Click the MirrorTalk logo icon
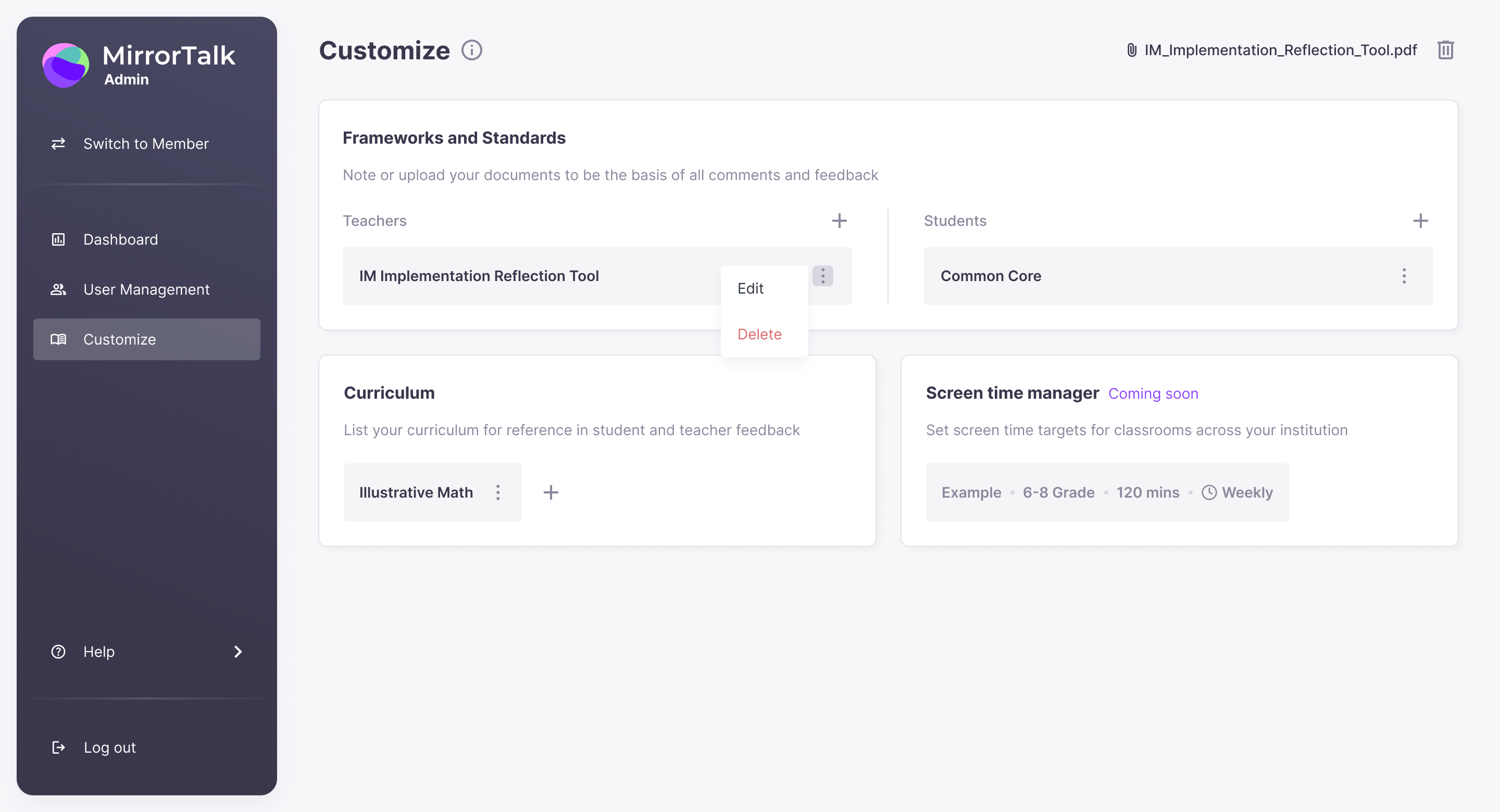Screen dimensions: 1500x812 66,65
